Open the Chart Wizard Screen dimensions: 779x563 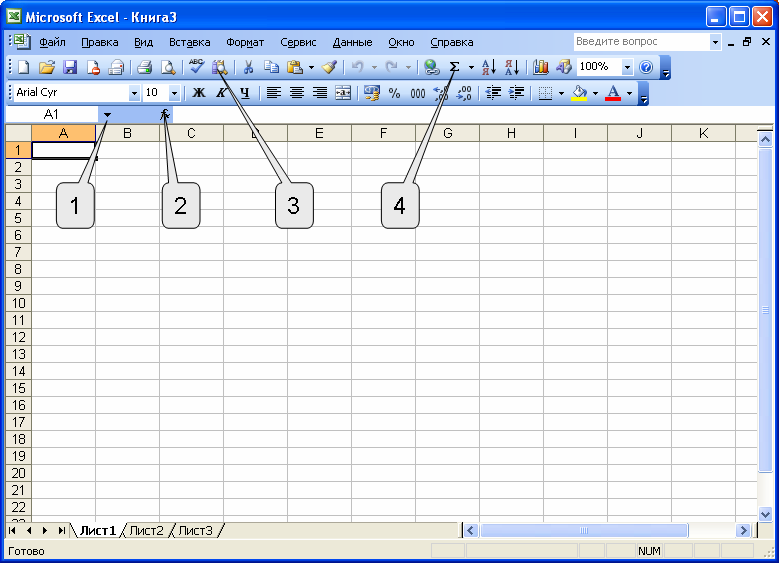(x=541, y=67)
